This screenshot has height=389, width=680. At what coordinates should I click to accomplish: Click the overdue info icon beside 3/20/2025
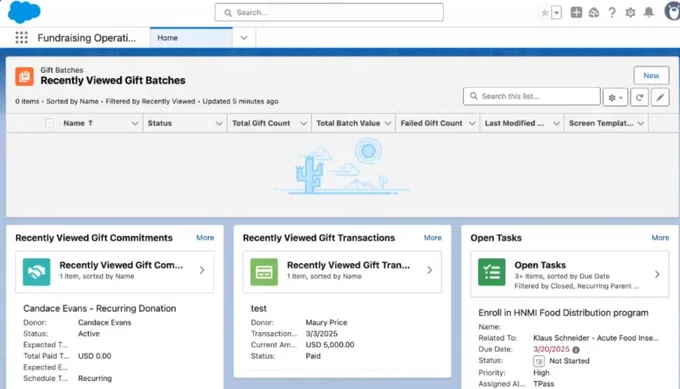pyautogui.click(x=575, y=350)
